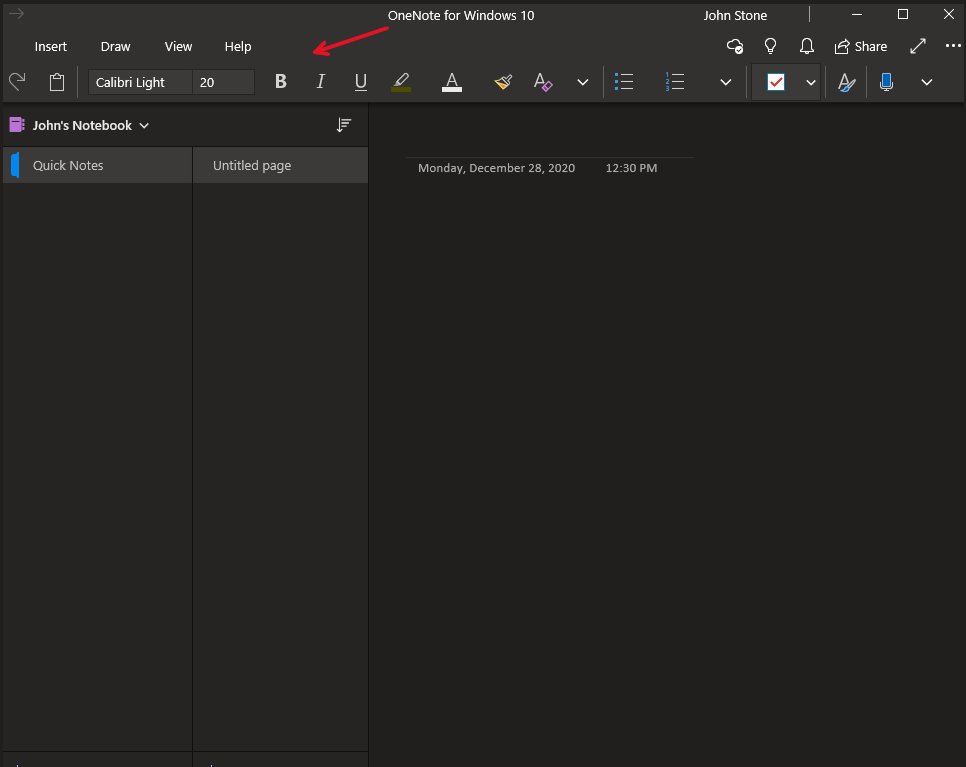Sort pages using the sort icon

click(344, 125)
